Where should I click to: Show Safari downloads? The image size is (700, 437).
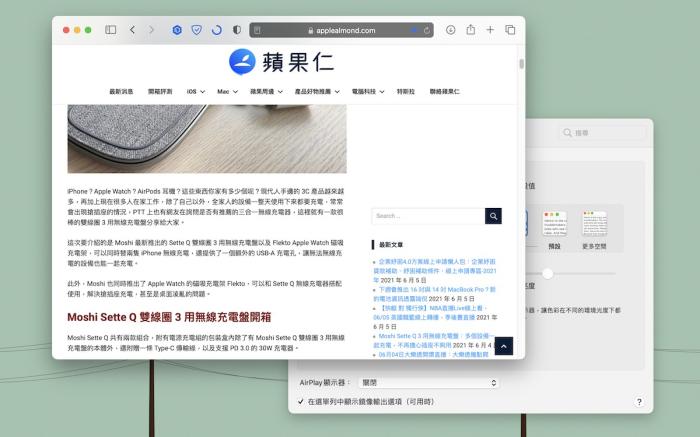click(450, 30)
